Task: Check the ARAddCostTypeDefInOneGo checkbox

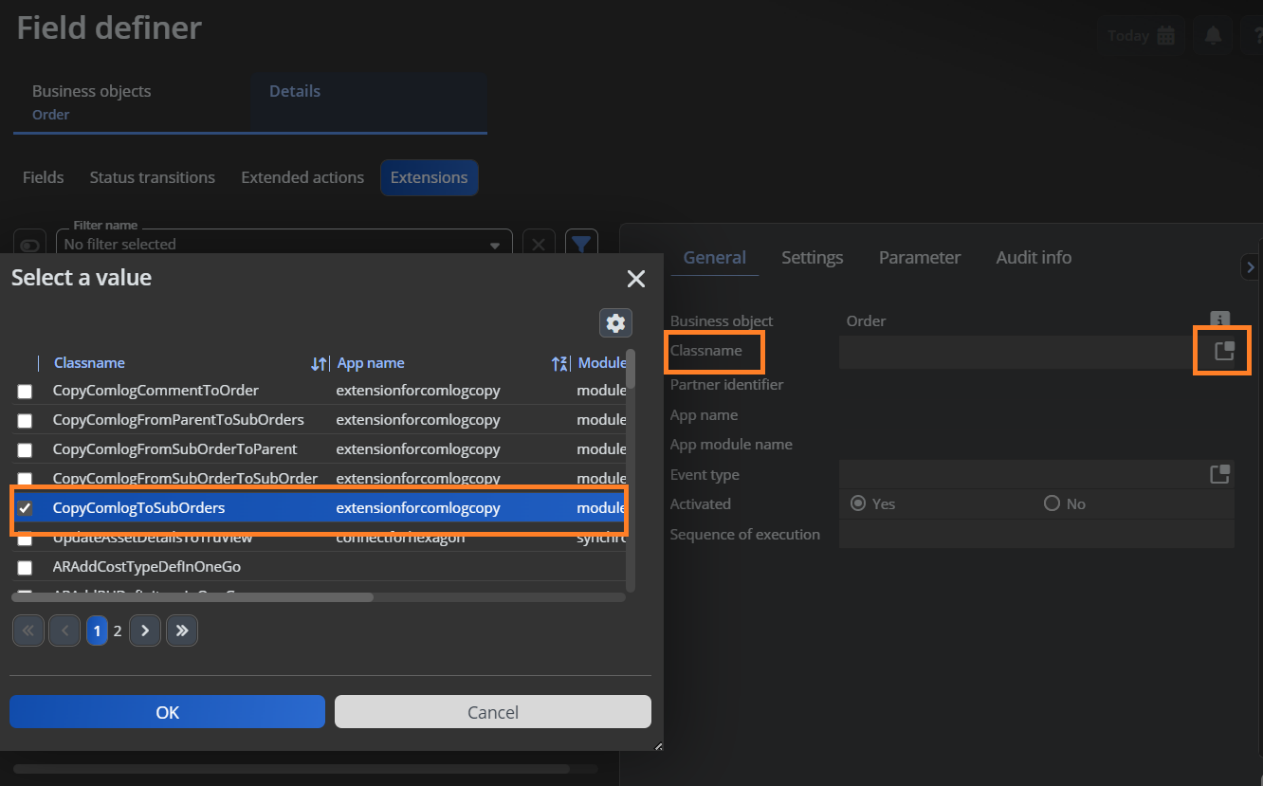Action: 25,567
